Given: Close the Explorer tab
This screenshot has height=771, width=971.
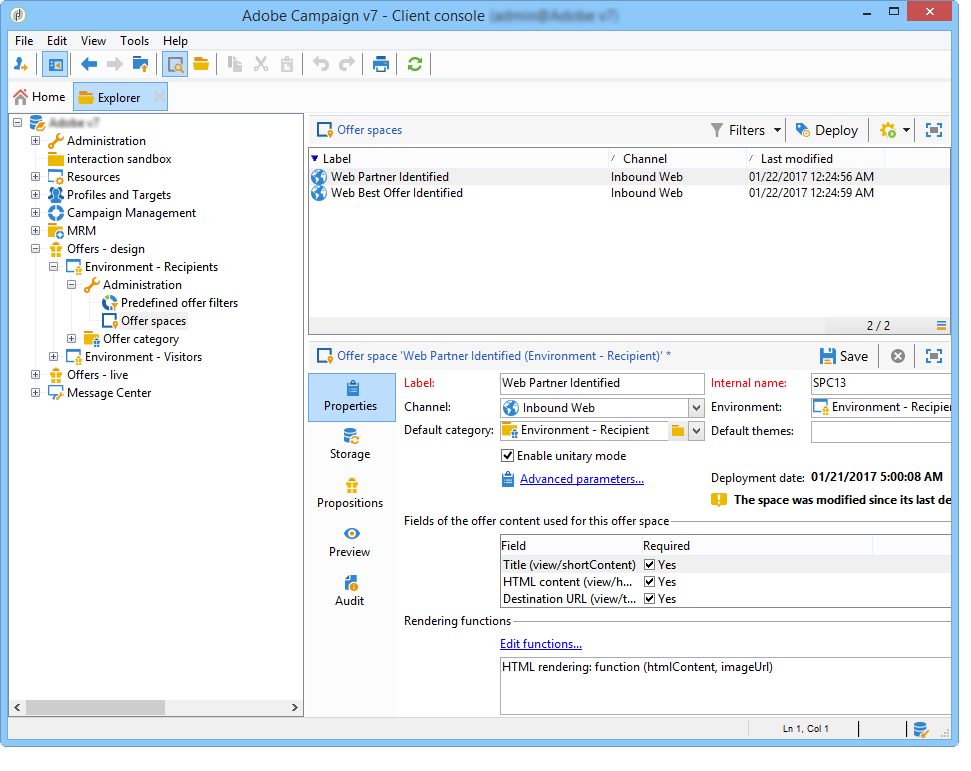Looking at the screenshot, I should coord(159,97).
